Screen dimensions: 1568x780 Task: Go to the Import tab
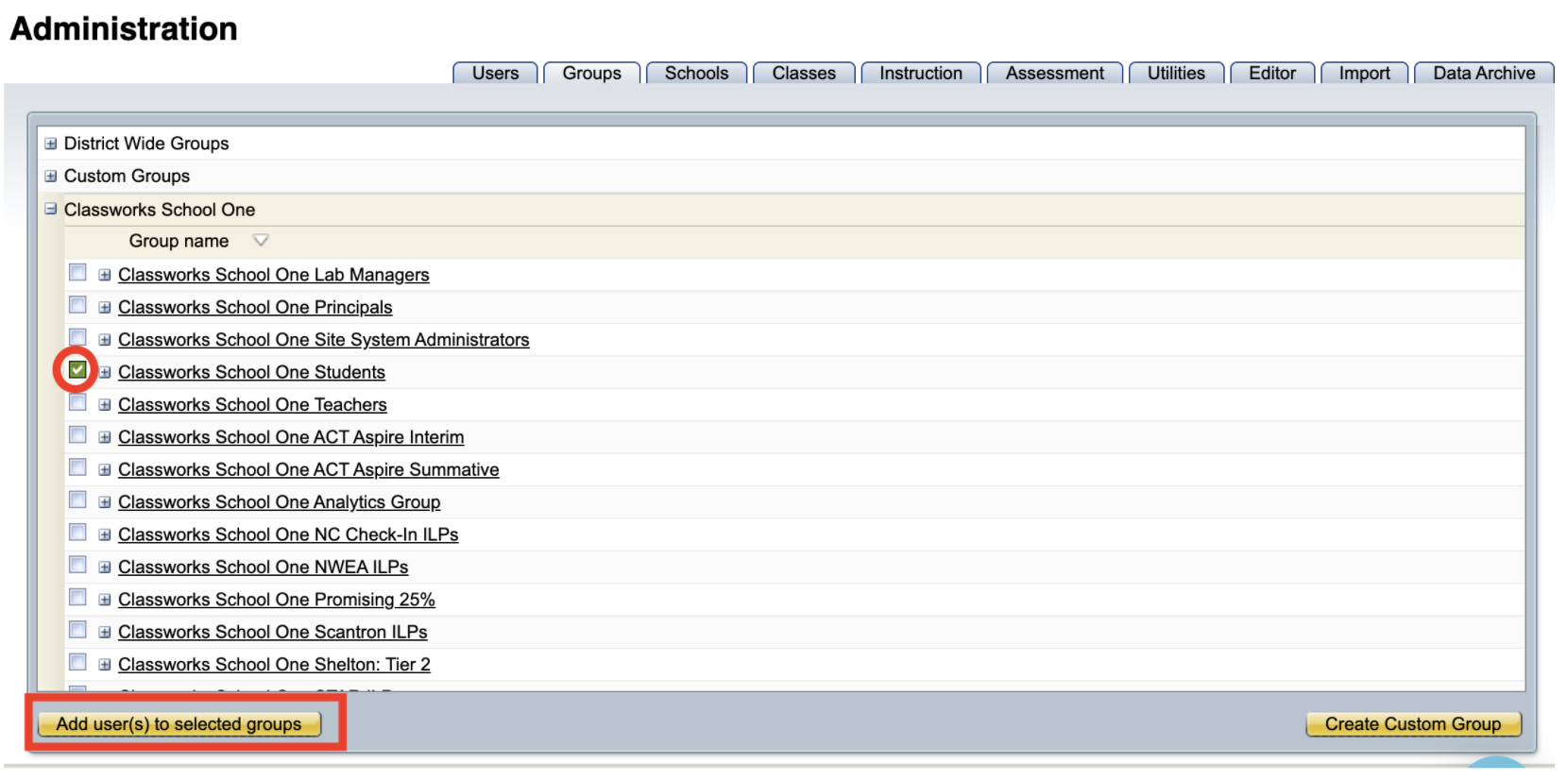tap(1364, 73)
